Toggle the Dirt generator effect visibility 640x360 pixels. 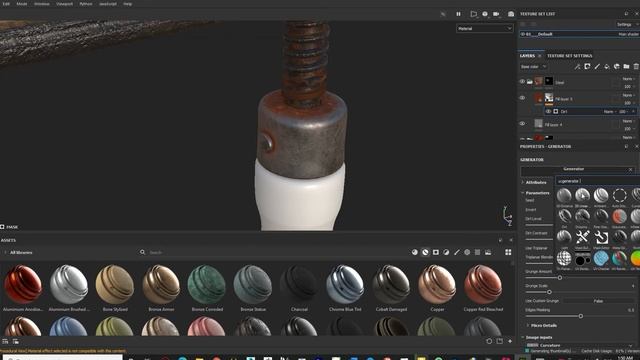click(x=548, y=111)
